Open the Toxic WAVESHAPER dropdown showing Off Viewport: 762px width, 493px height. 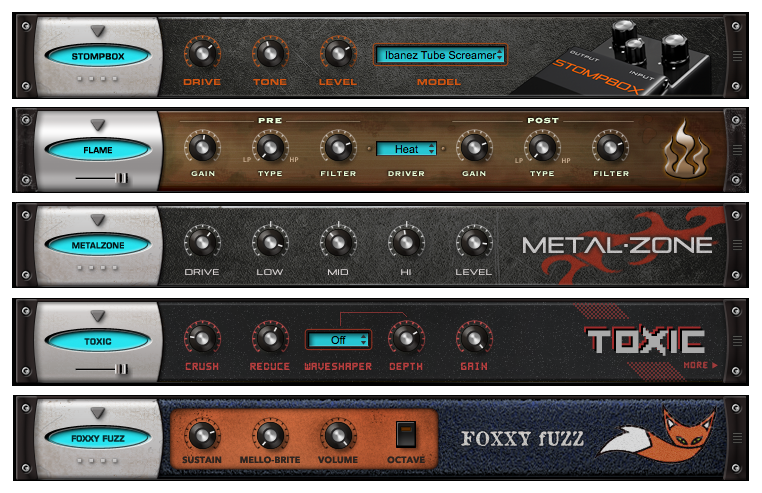[x=338, y=340]
